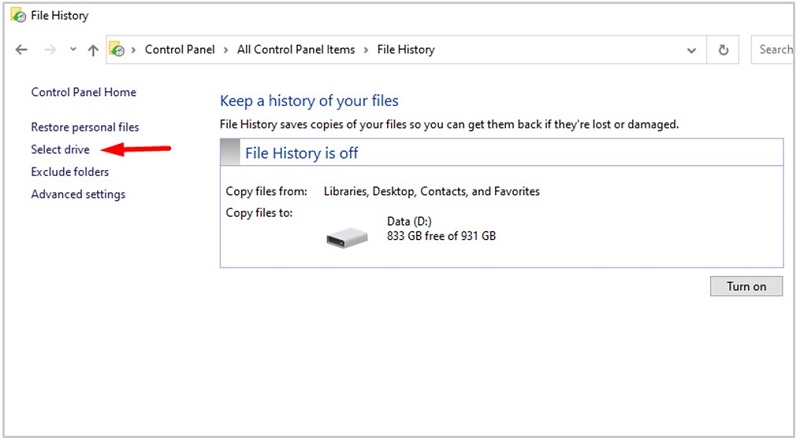
Task: Refresh the File History page
Action: pyautogui.click(x=723, y=50)
